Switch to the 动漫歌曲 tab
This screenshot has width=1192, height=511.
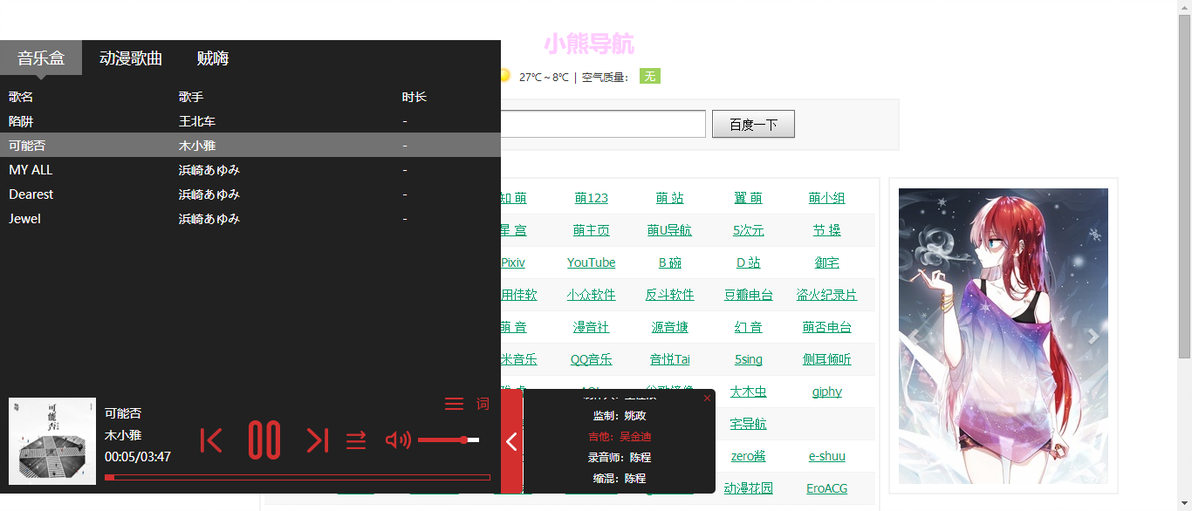[x=131, y=58]
